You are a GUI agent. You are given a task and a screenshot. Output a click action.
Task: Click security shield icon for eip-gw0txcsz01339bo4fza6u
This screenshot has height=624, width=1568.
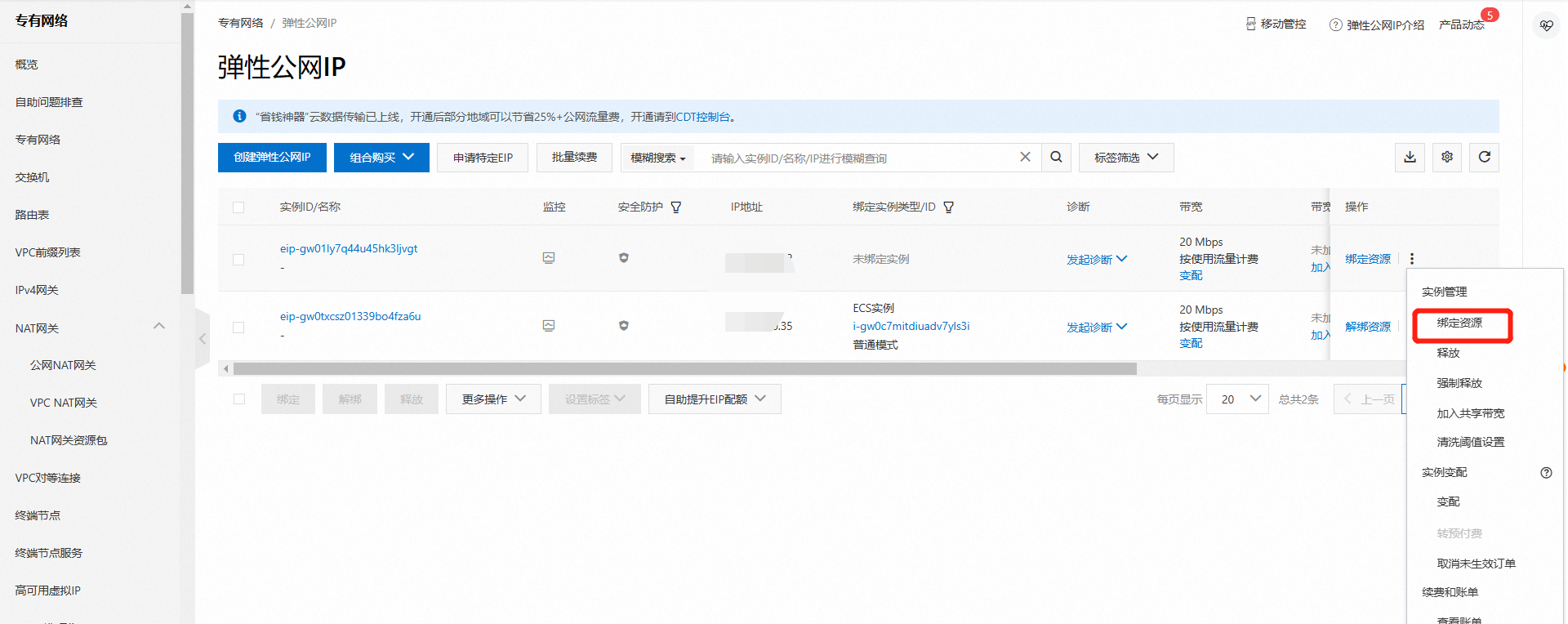point(624,326)
